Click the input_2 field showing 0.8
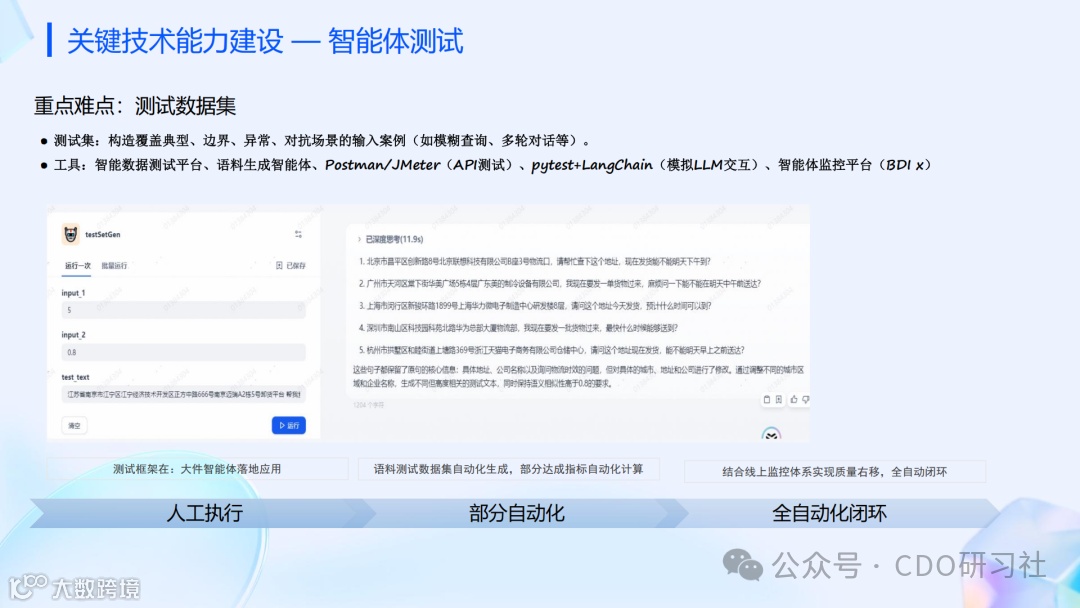The width and height of the screenshot is (1080, 608). 180,350
